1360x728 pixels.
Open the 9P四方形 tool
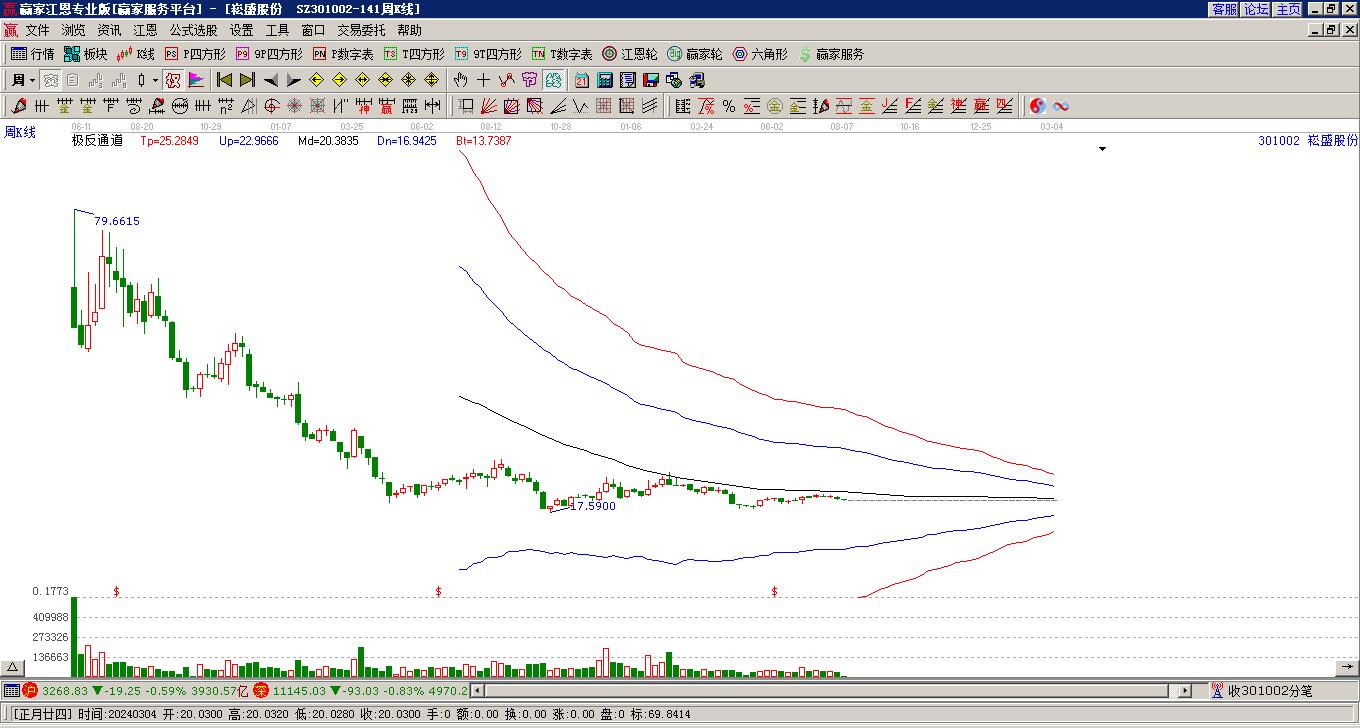[x=269, y=54]
